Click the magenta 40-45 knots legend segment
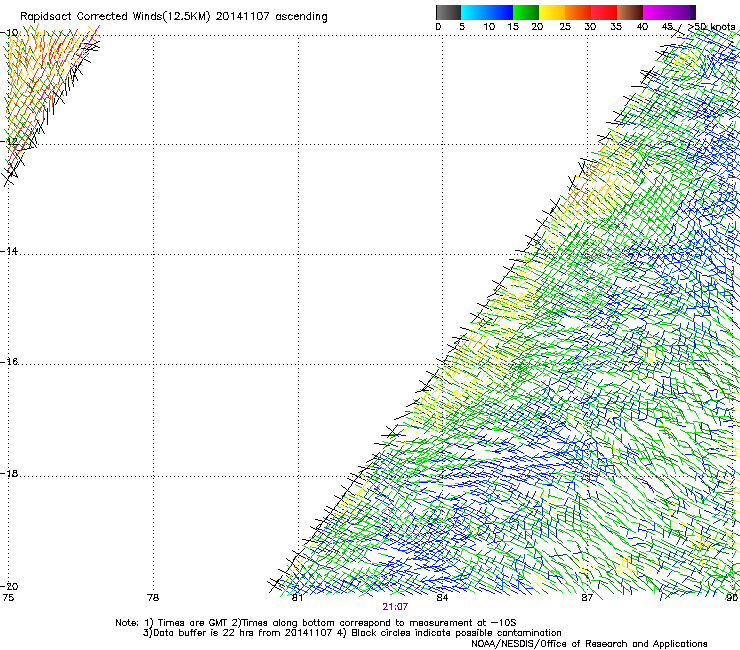The height and width of the screenshot is (650, 740). pos(656,12)
